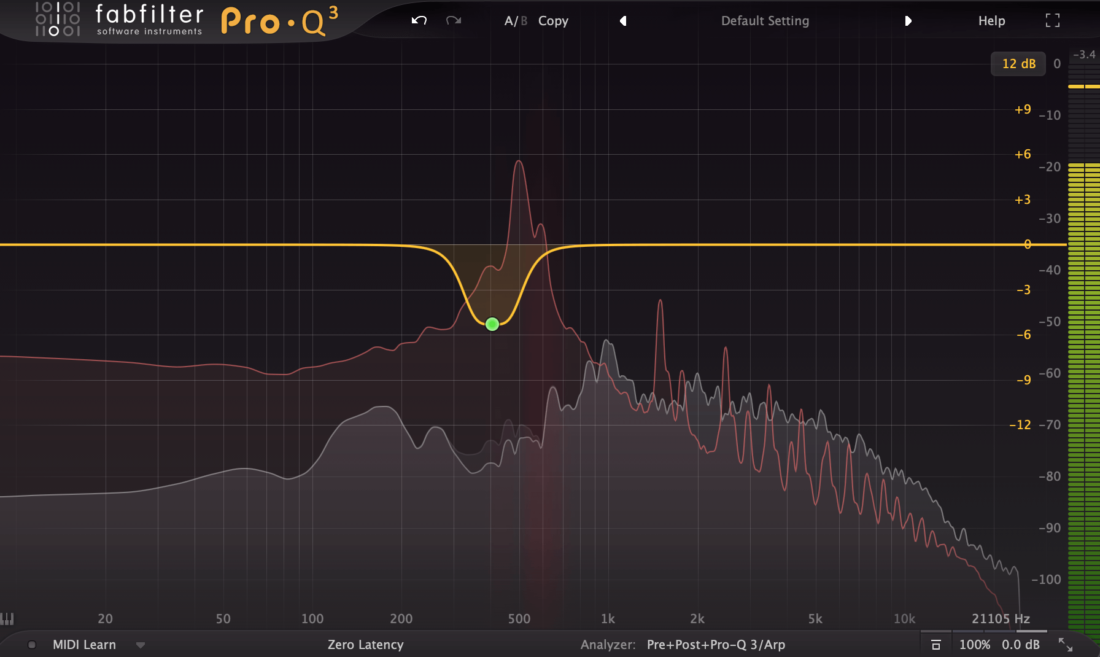Go to next preset arrow
The height and width of the screenshot is (657, 1100).
point(908,21)
